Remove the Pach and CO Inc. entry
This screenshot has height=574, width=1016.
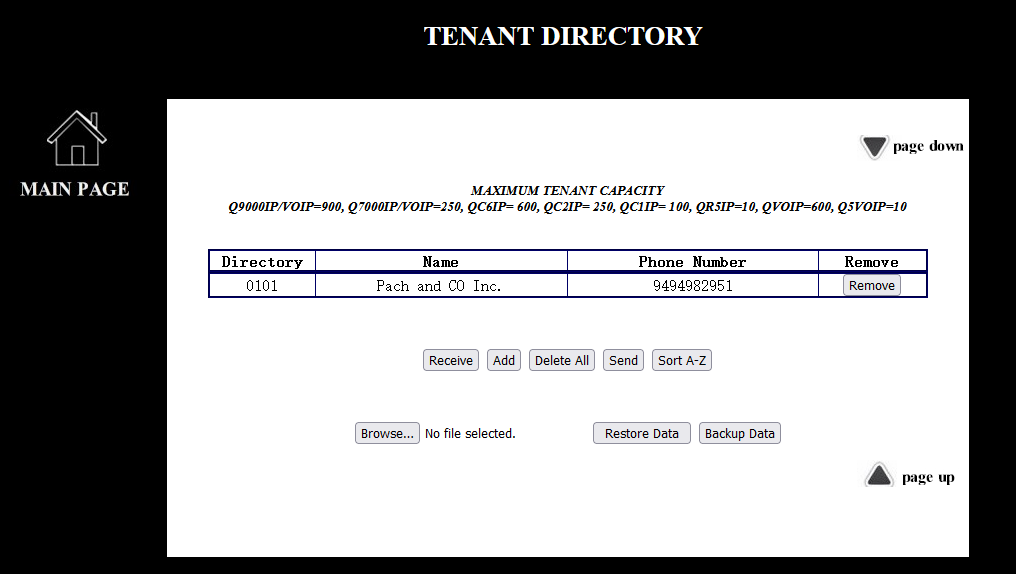871,285
